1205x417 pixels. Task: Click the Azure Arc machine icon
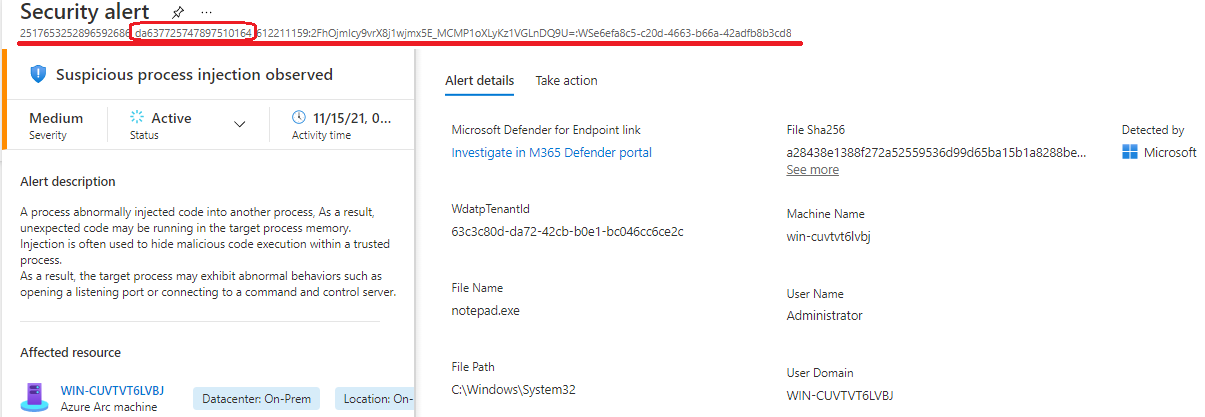35,397
